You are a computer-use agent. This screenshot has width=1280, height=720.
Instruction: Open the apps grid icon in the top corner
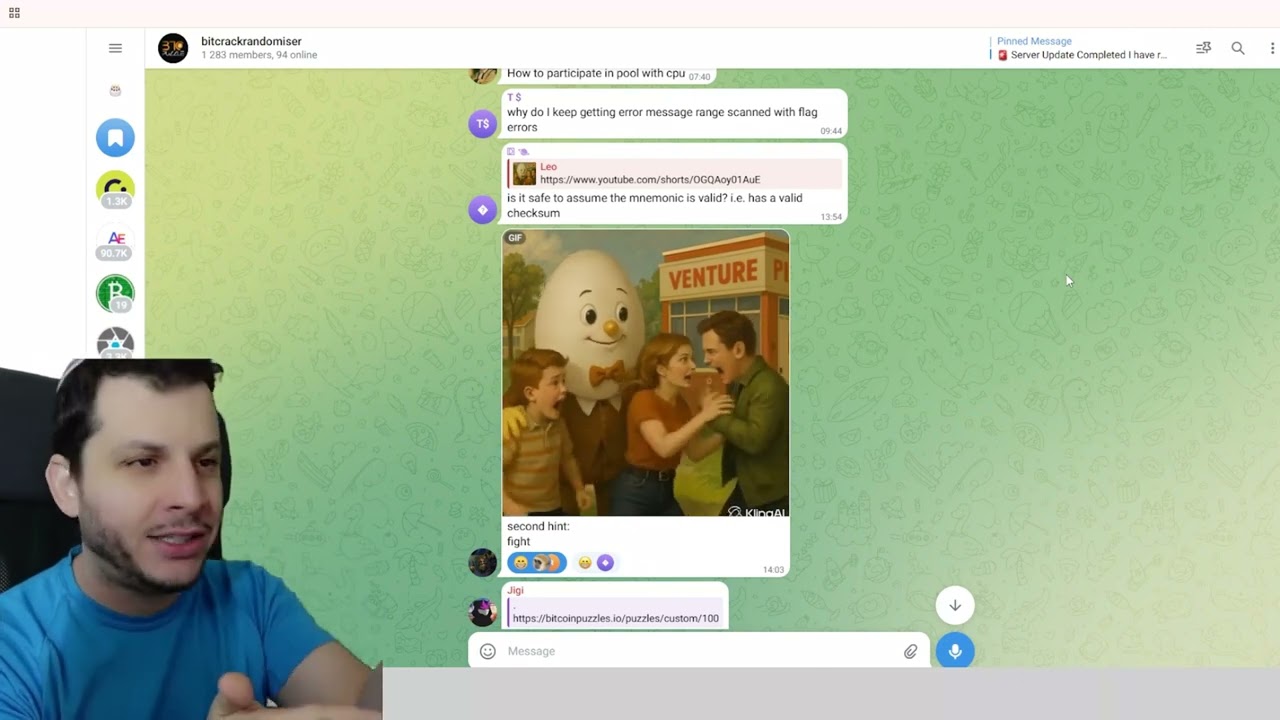pyautogui.click(x=14, y=13)
